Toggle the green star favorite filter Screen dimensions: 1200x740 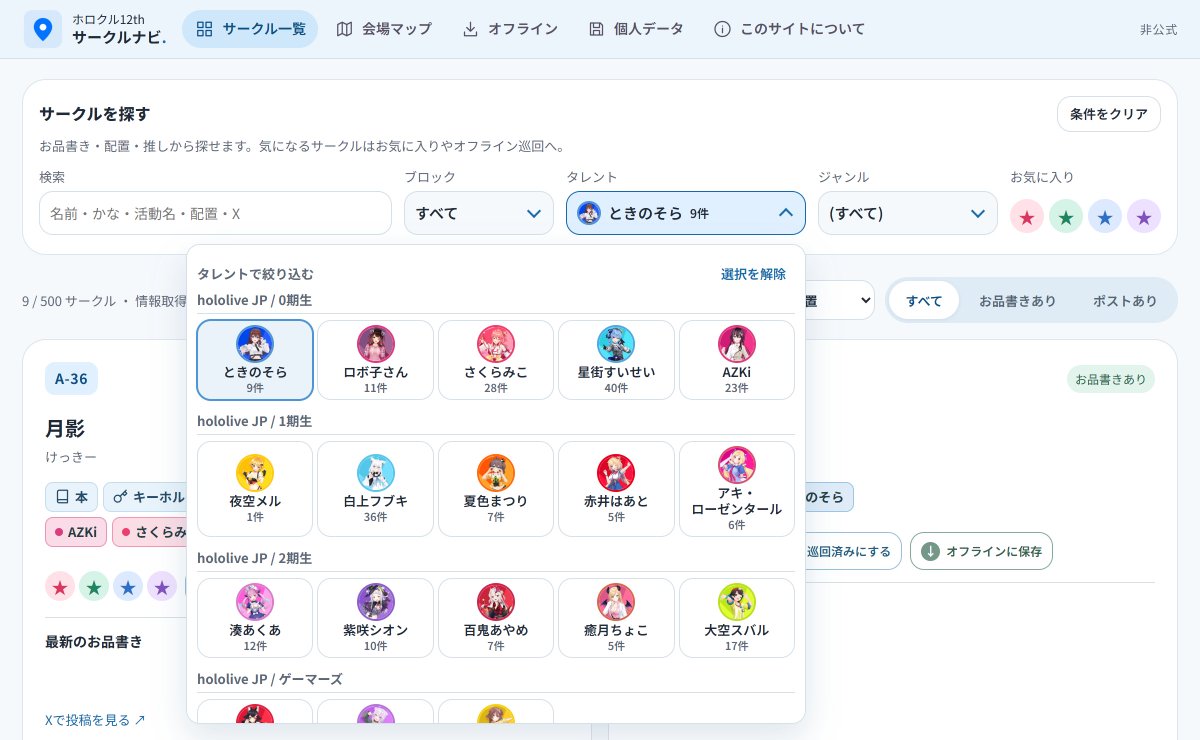pyautogui.click(x=1066, y=217)
